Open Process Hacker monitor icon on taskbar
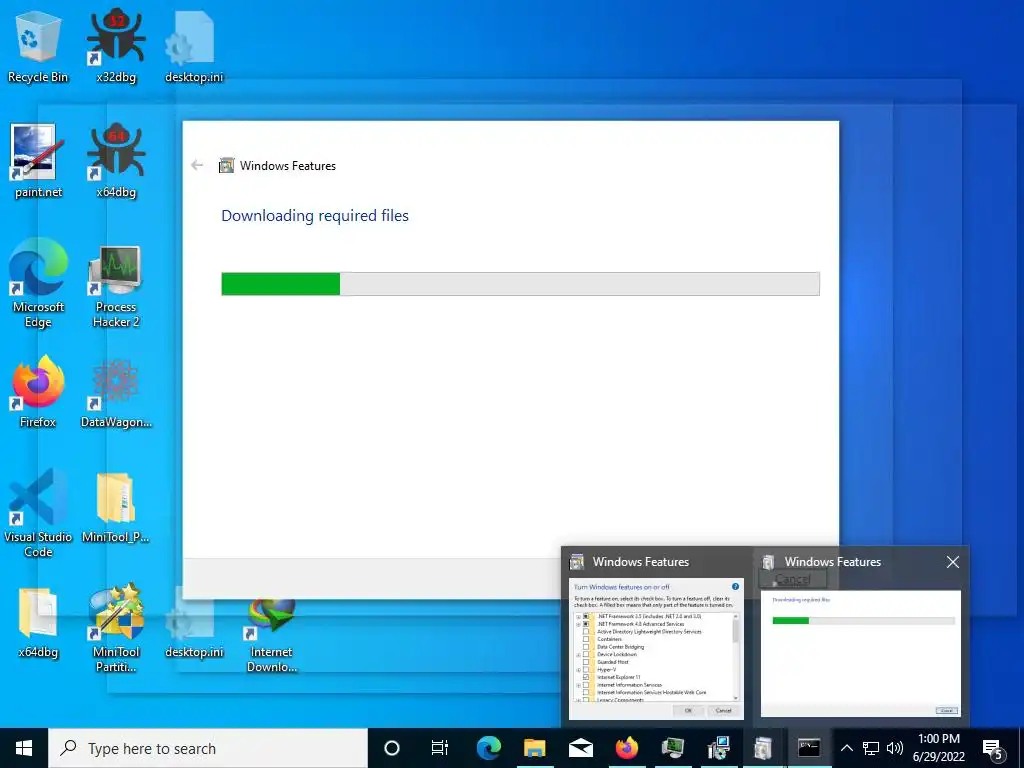Screen dimensions: 1024x768 click(x=672, y=748)
